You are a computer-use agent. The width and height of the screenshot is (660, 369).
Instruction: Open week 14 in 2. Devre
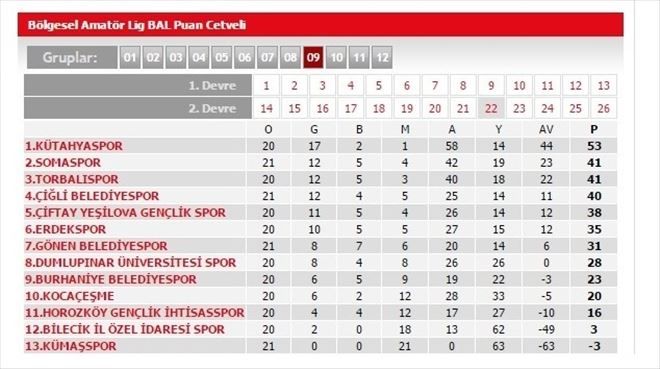(x=266, y=109)
